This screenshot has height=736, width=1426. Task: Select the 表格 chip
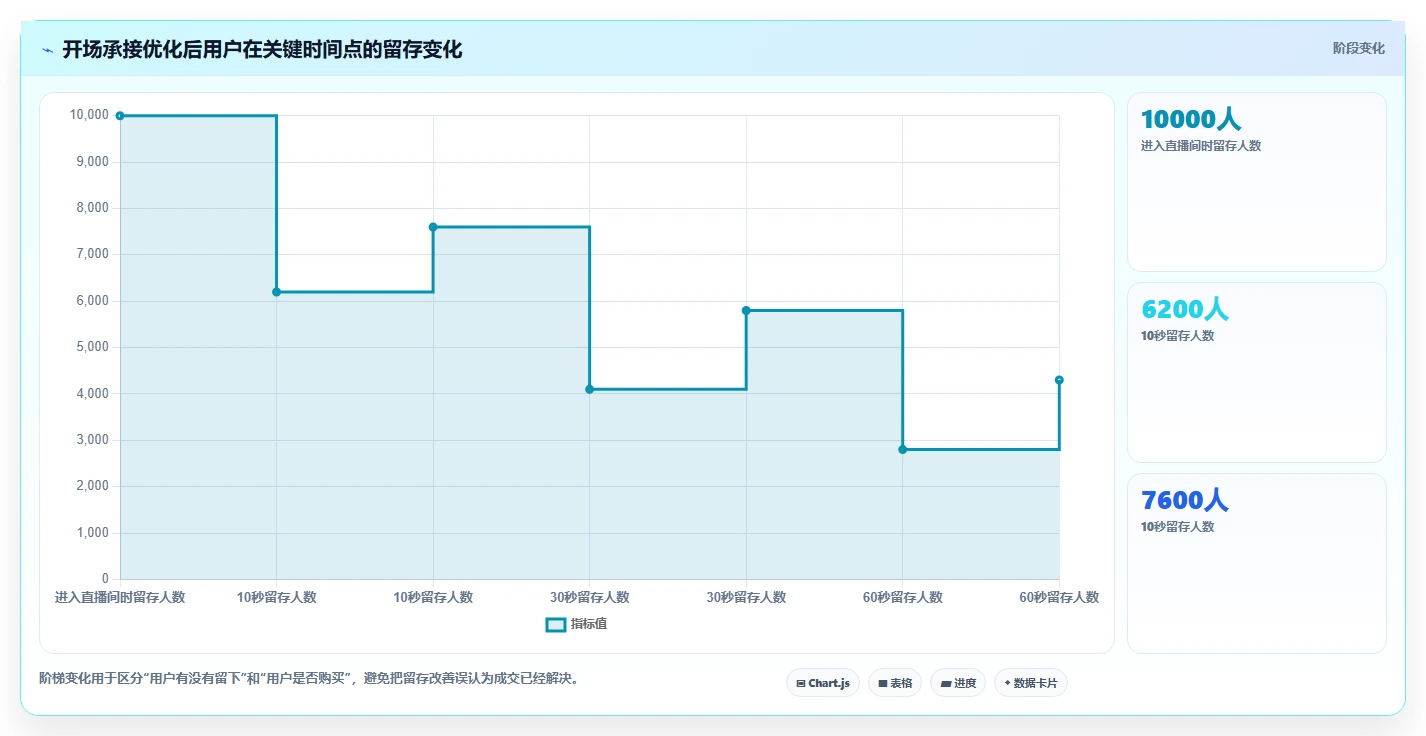895,683
